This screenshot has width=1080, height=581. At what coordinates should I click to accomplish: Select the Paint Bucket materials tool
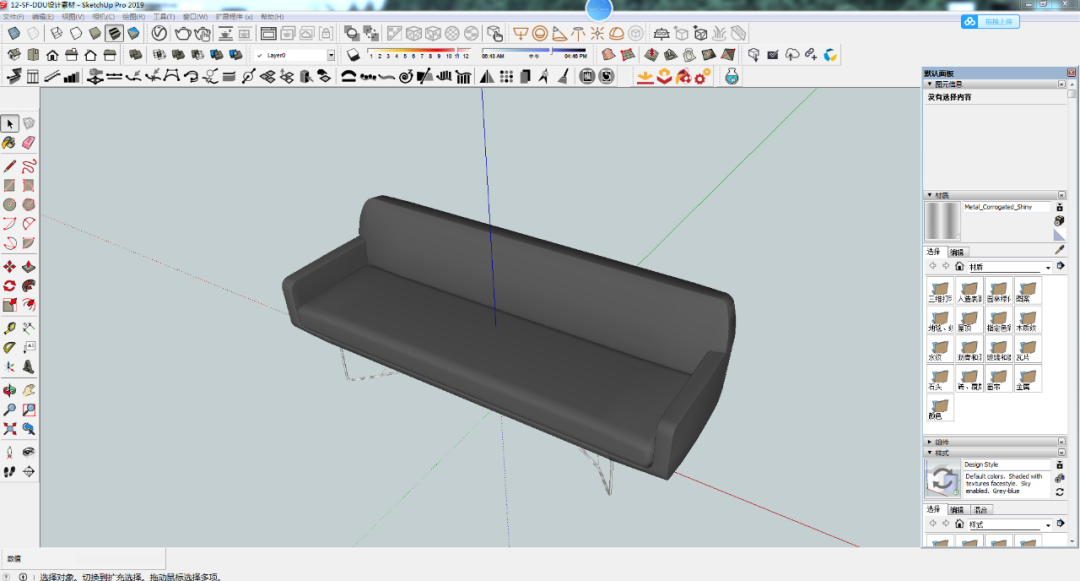(x=8, y=142)
